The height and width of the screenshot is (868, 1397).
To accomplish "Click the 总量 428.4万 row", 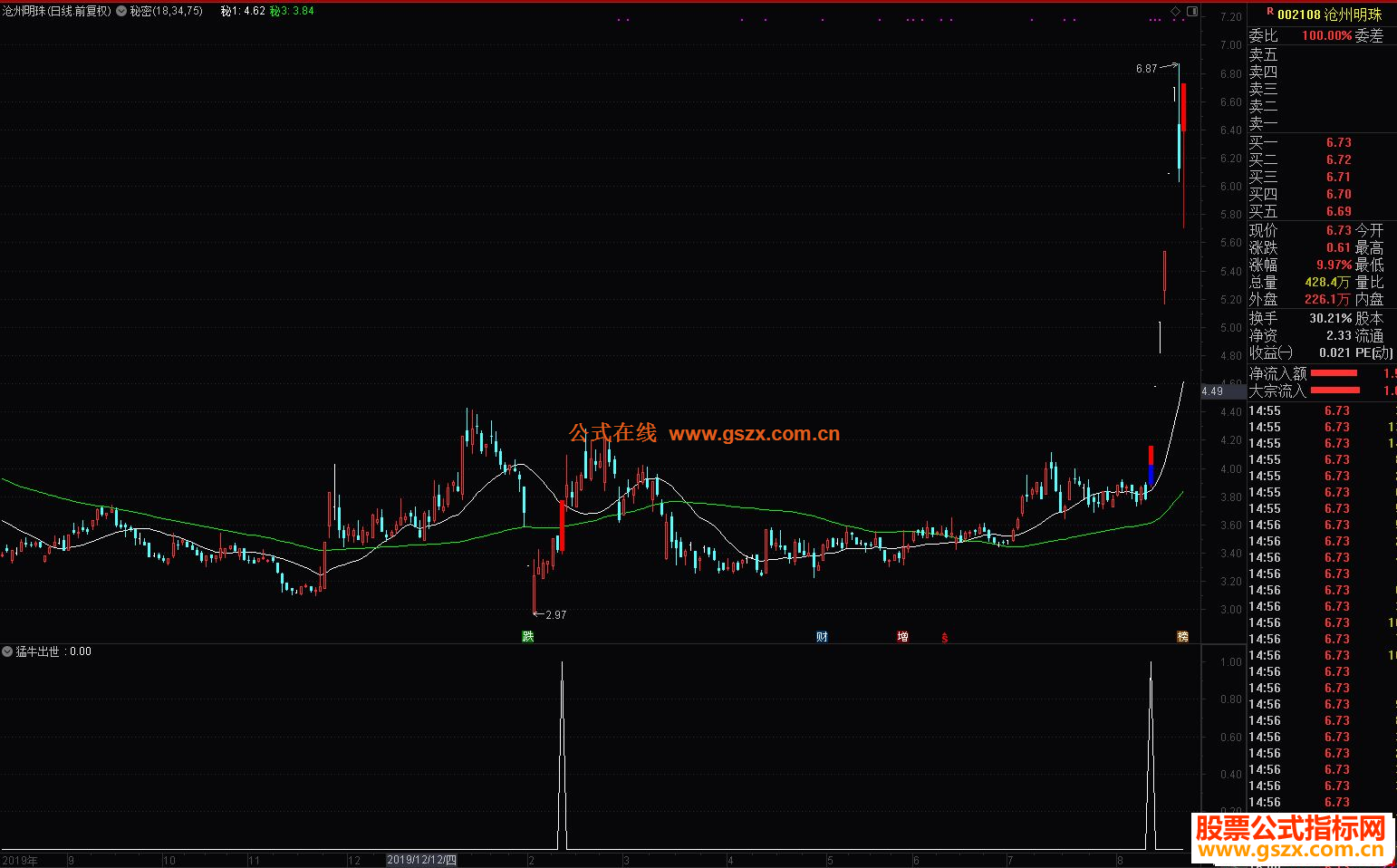I will tap(1300, 282).
